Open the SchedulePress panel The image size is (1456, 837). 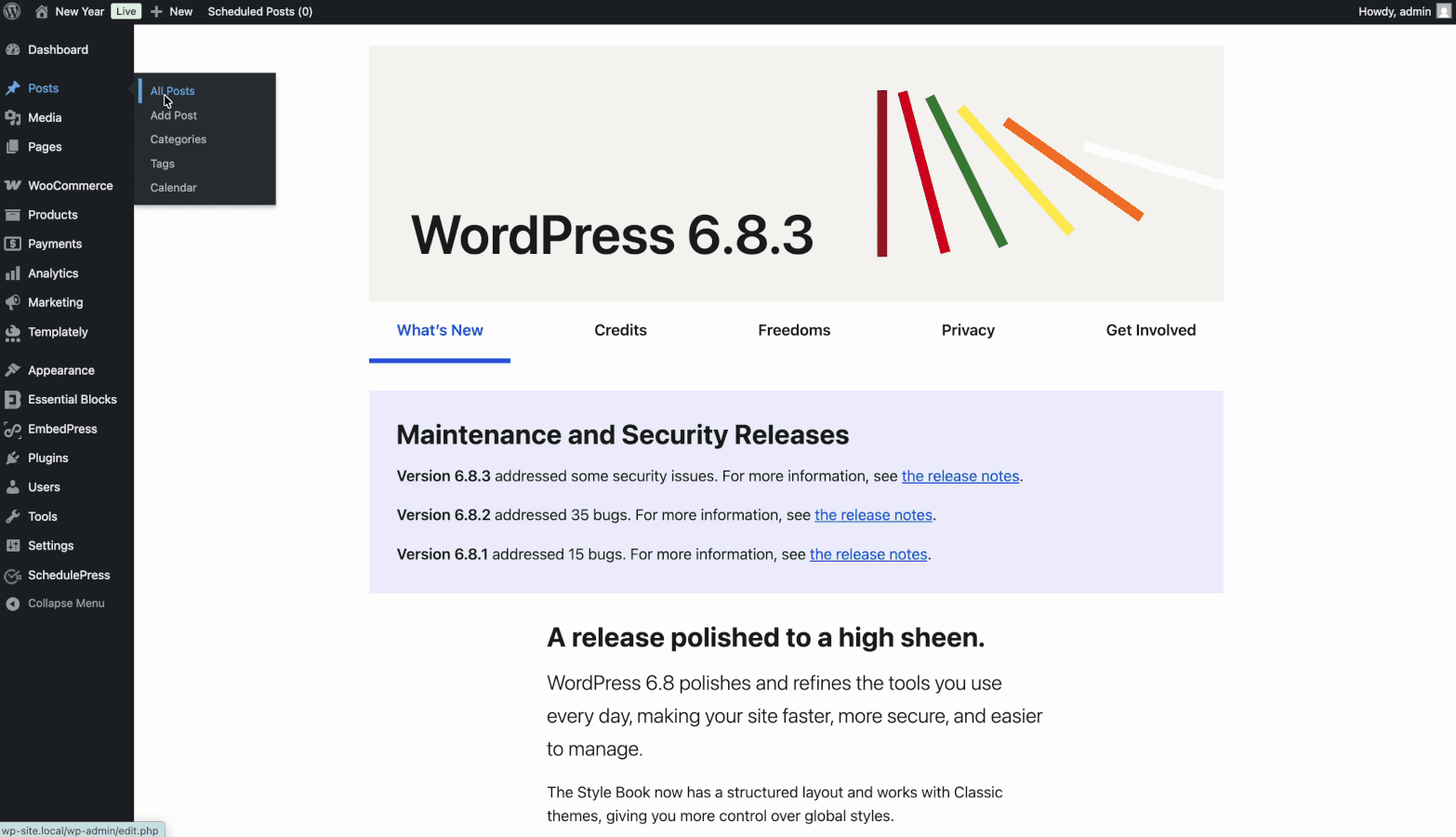pos(68,575)
